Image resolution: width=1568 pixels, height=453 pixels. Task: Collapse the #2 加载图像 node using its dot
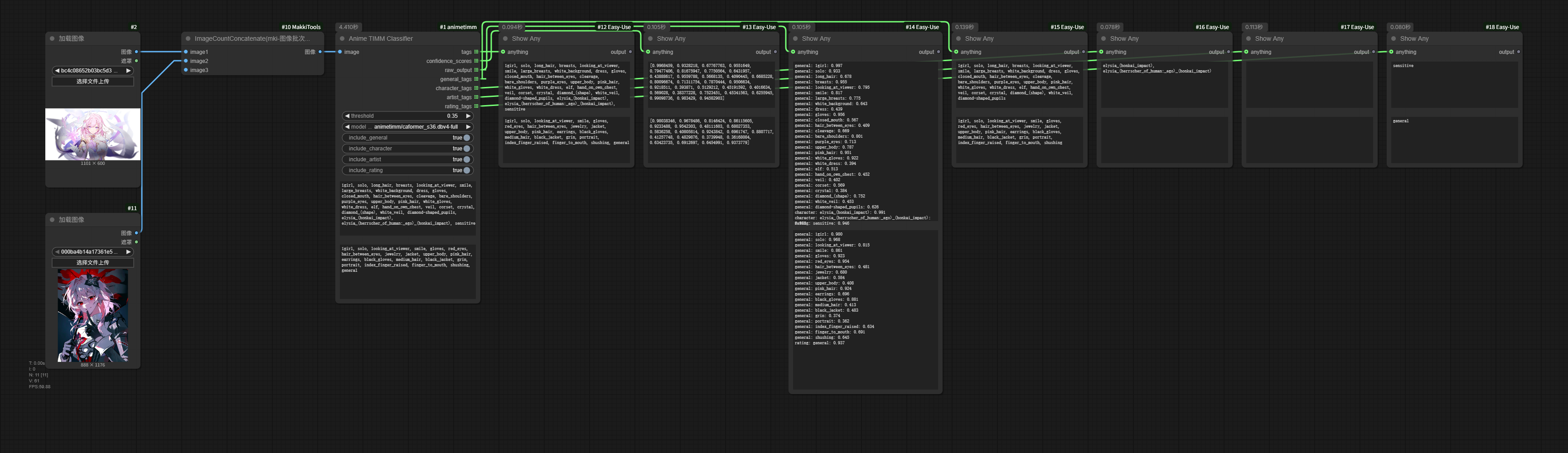(x=53, y=39)
